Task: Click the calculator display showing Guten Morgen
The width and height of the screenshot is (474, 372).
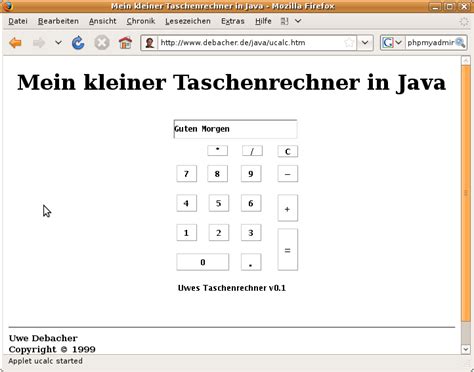Action: click(x=235, y=129)
